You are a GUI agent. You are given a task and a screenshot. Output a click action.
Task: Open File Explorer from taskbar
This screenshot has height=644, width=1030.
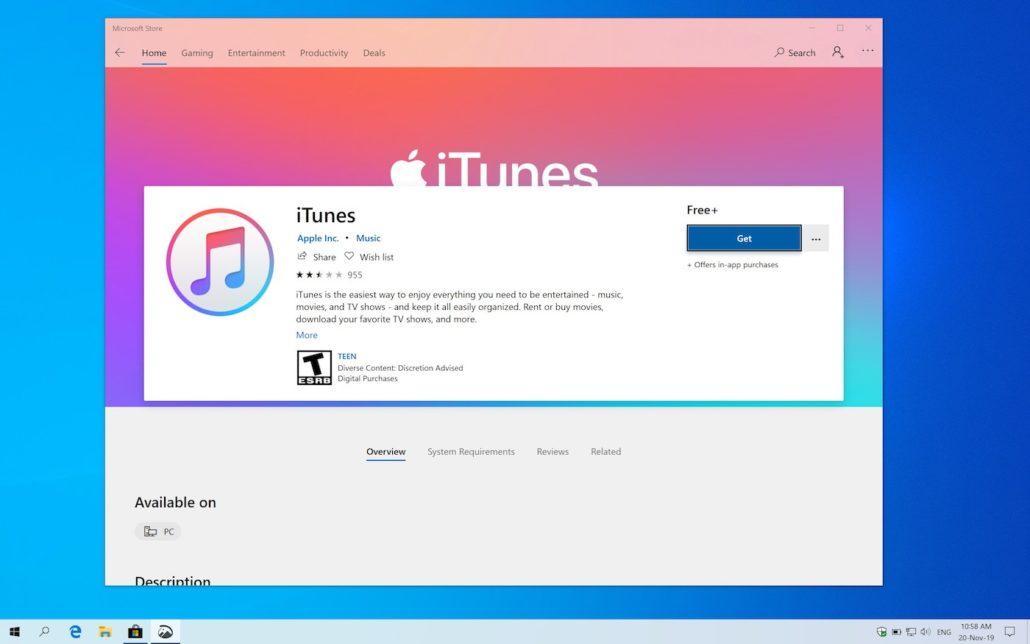click(x=105, y=632)
